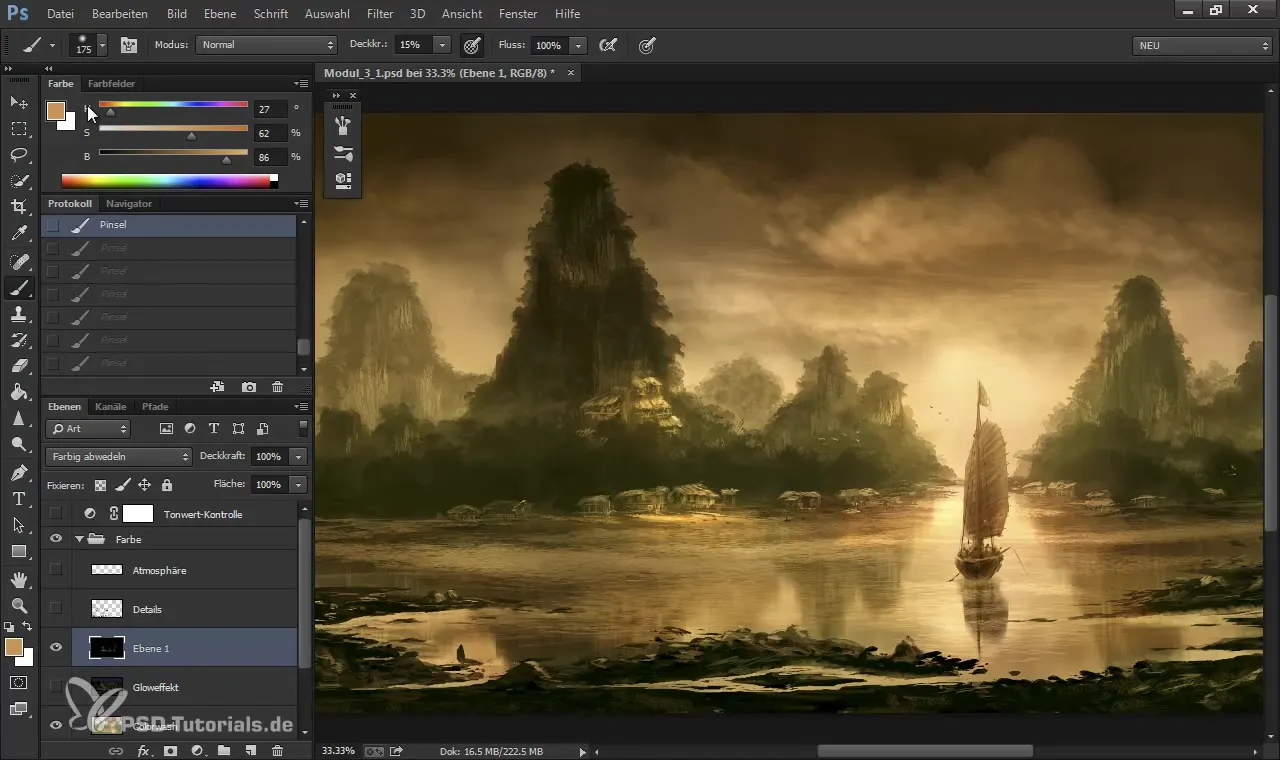Select the Eraser tool
1280x760 pixels.
[18, 366]
